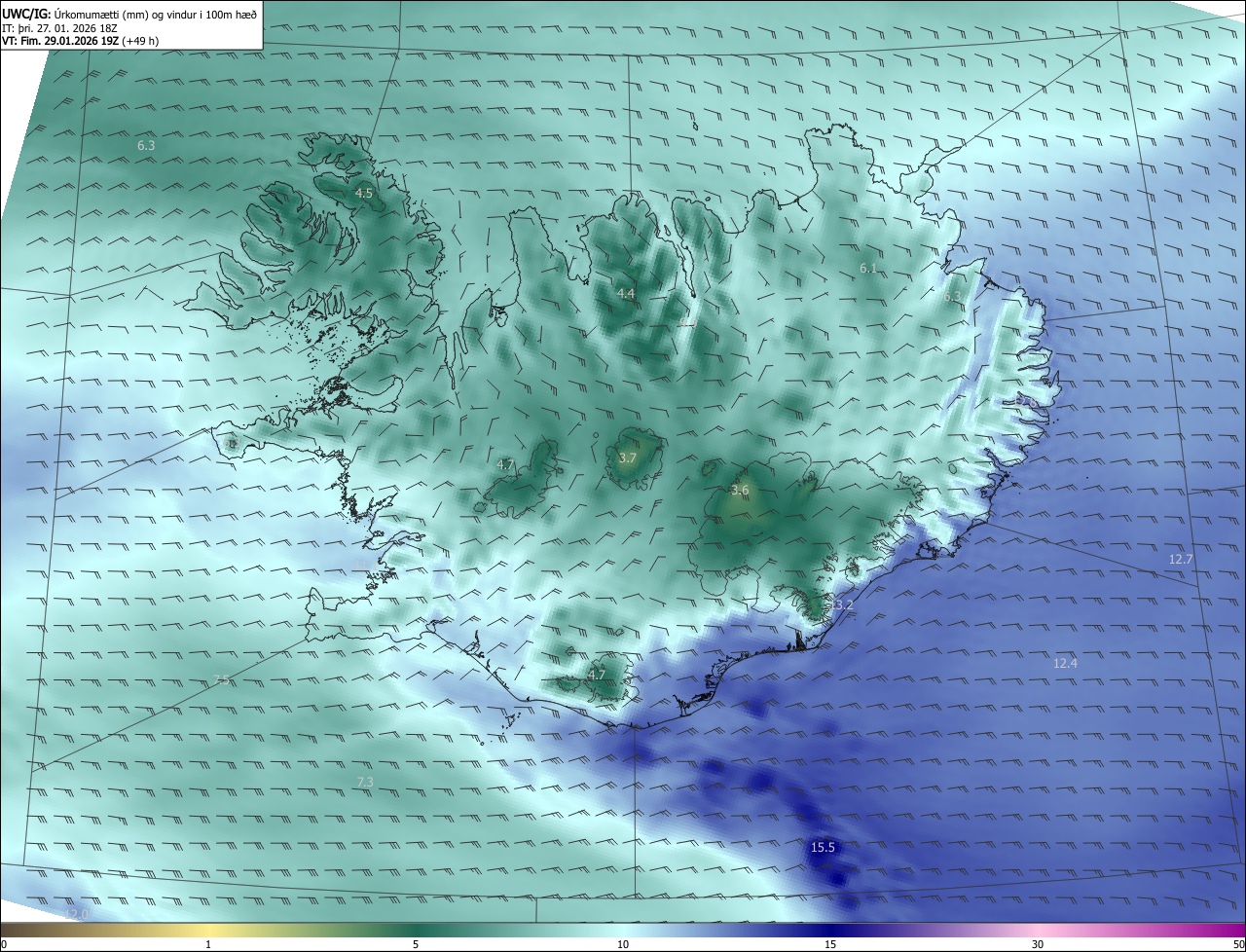Click the 6.1 value label in northeast Iceland
Viewport: 1246px width, 952px height.
click(868, 268)
